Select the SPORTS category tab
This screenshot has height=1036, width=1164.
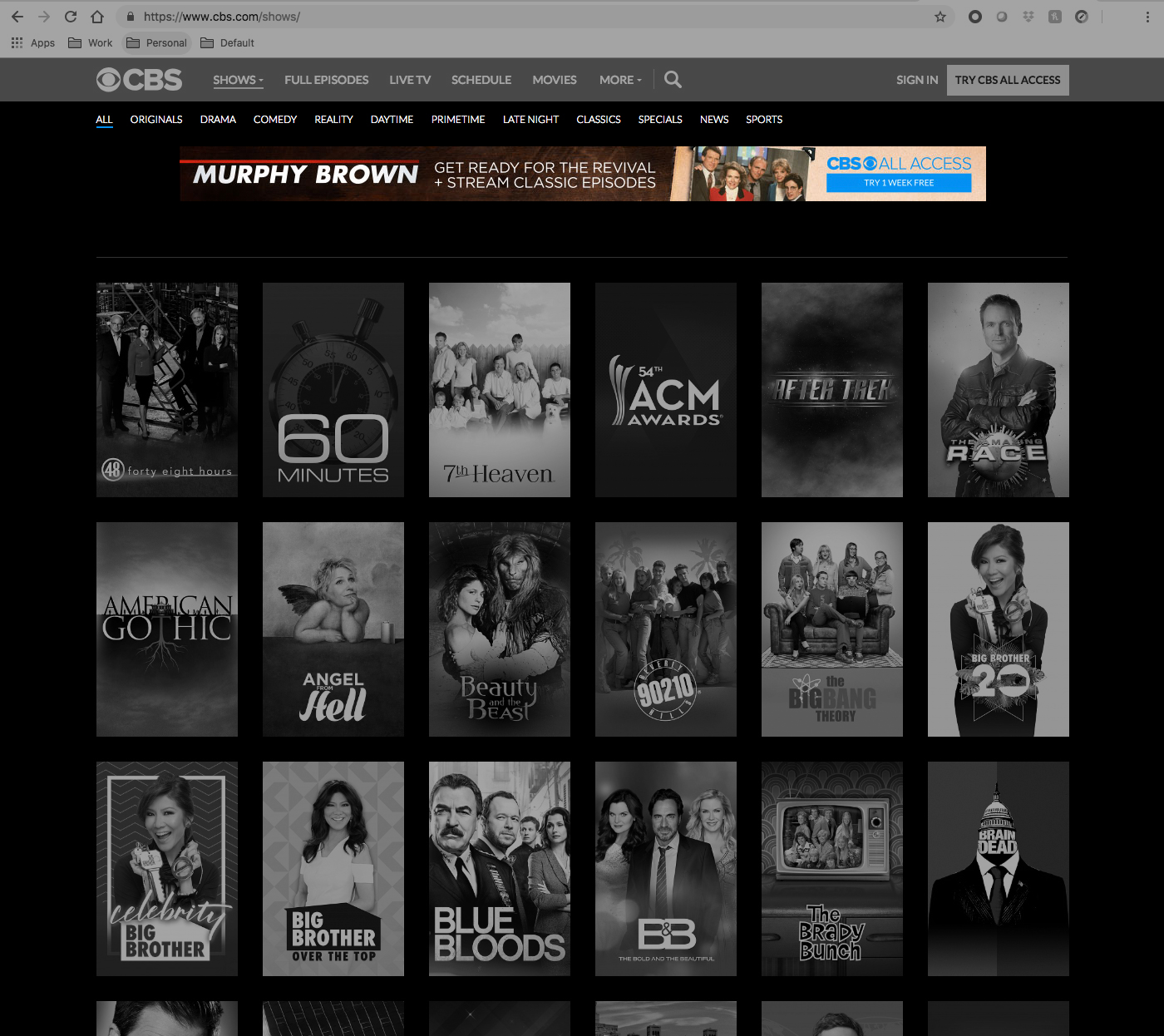(x=764, y=120)
